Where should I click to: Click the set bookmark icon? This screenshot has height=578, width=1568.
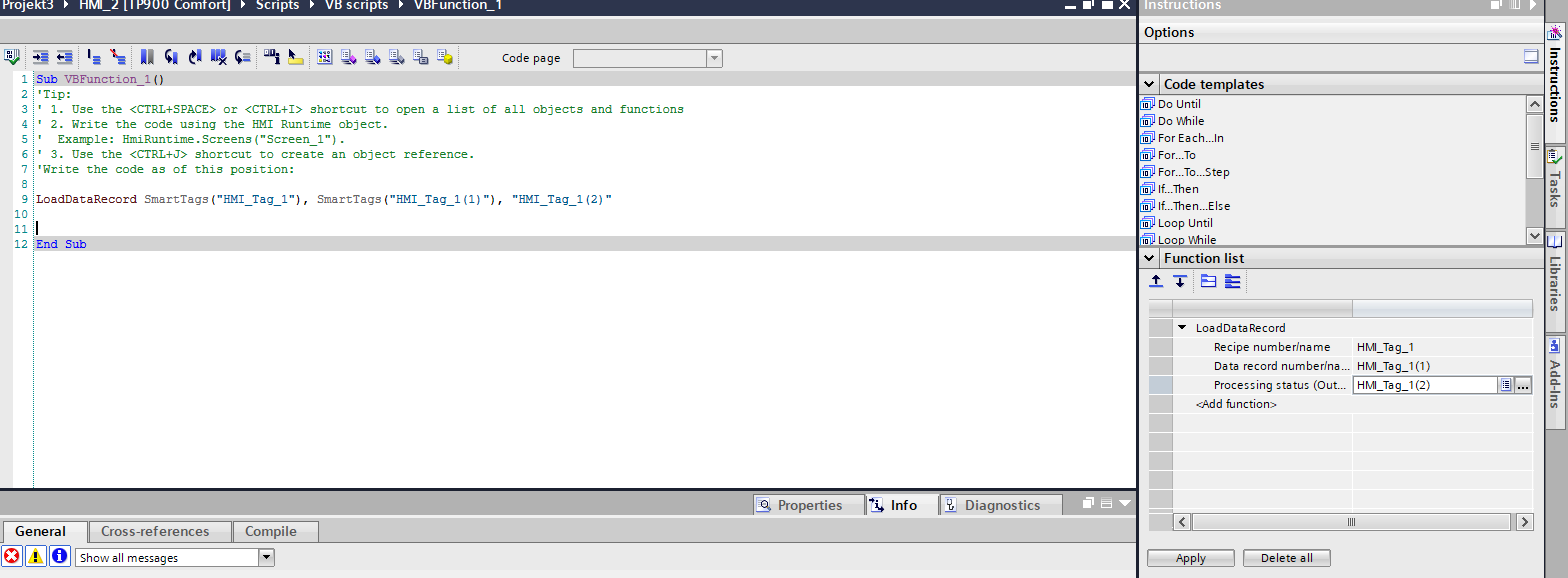[147, 58]
